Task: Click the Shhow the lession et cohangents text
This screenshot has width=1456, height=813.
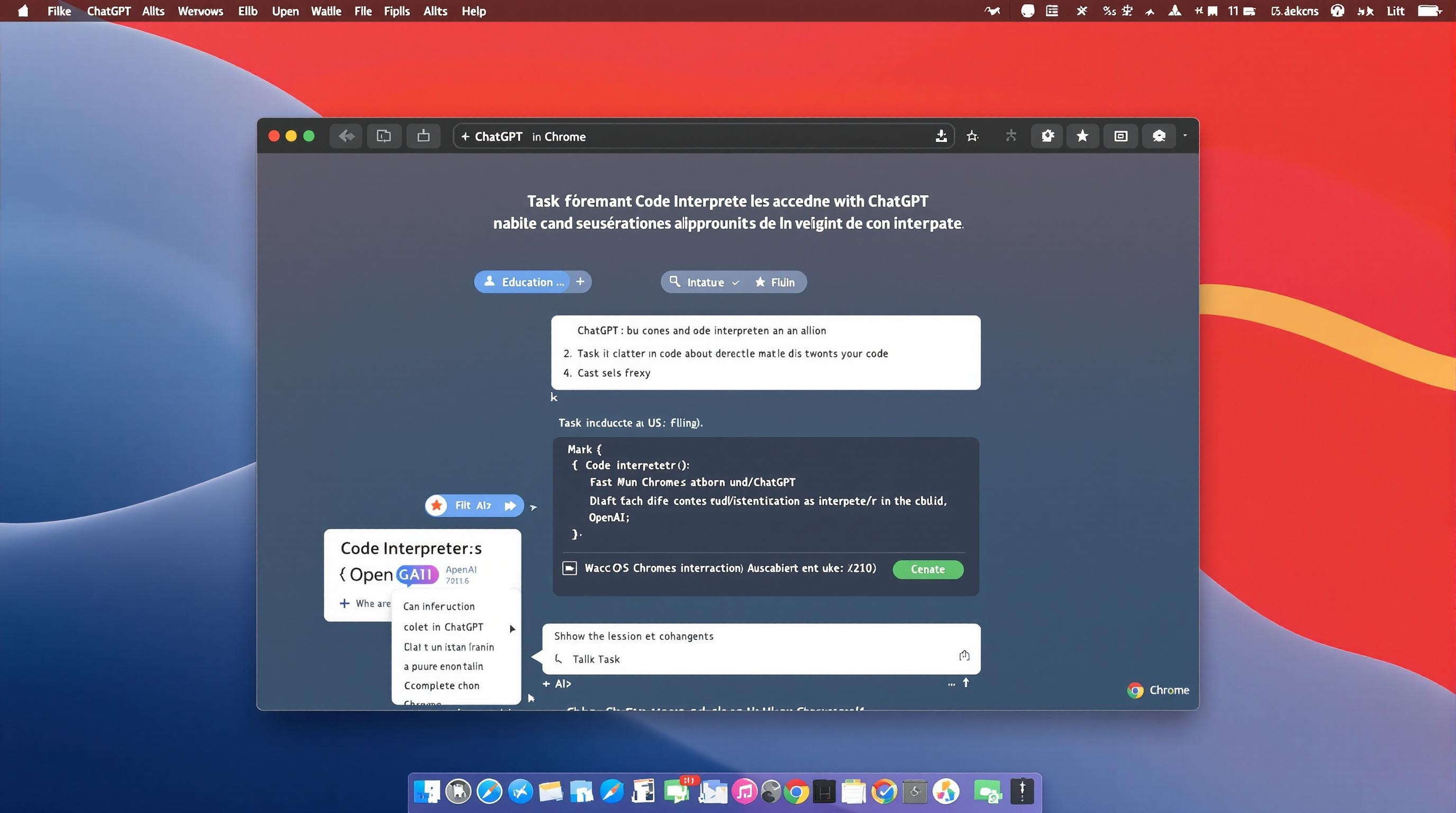Action: click(634, 636)
